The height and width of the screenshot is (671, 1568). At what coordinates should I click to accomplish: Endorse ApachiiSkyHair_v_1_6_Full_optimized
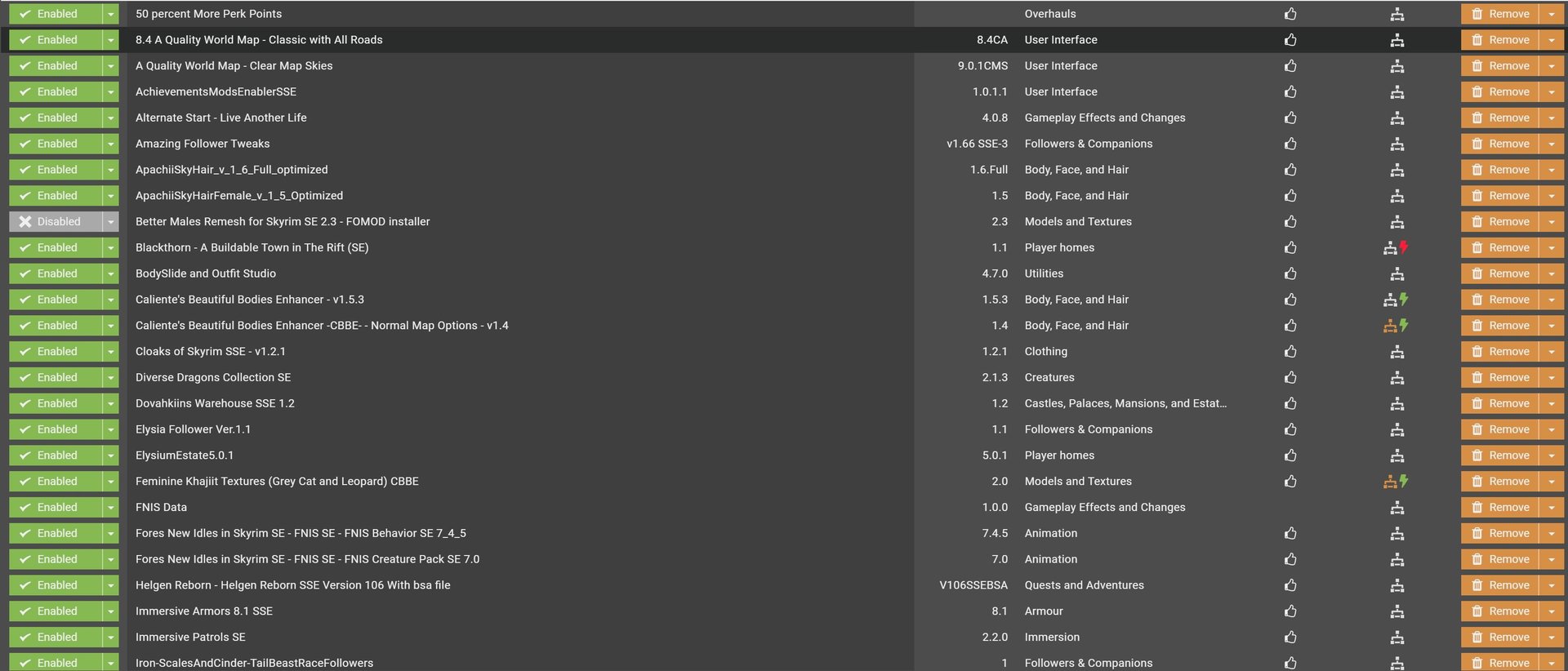pyautogui.click(x=1290, y=170)
